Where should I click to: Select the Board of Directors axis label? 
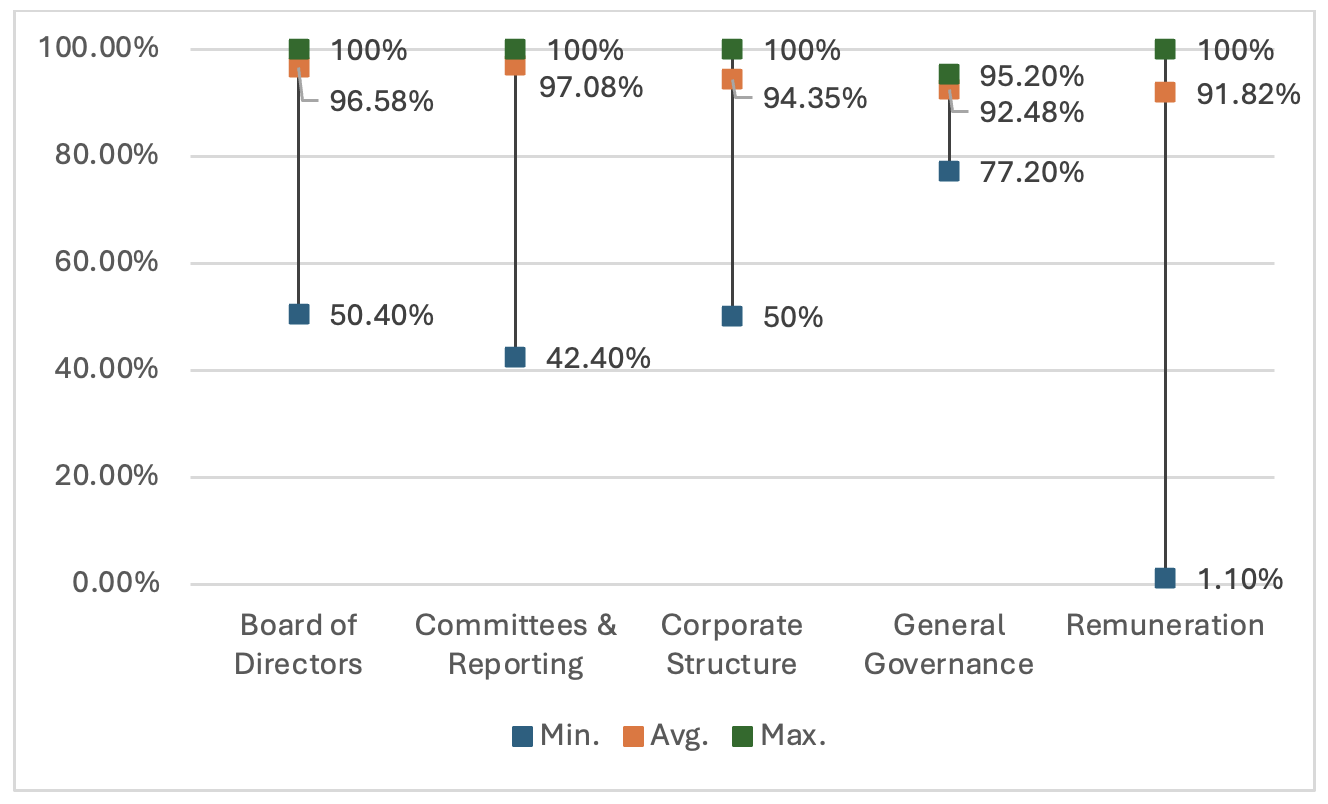tap(298, 645)
